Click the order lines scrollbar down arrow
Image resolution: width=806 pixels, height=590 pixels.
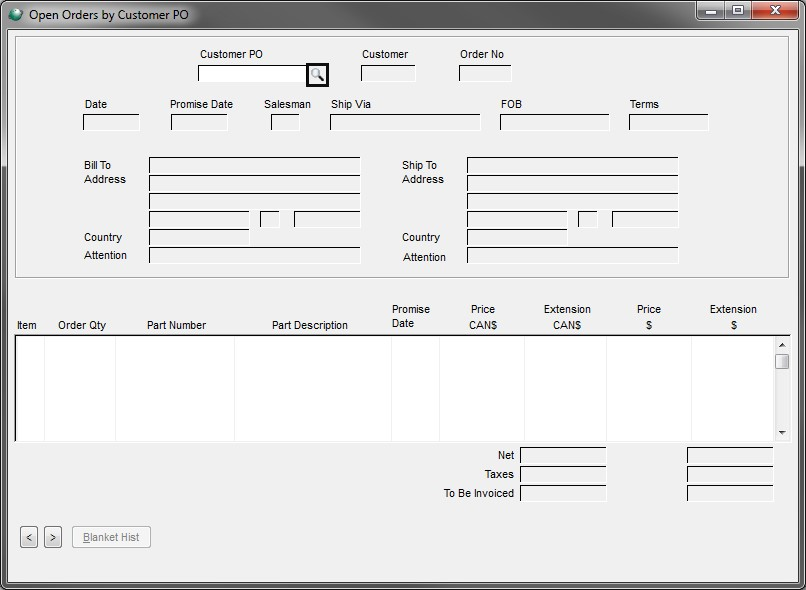(x=782, y=433)
